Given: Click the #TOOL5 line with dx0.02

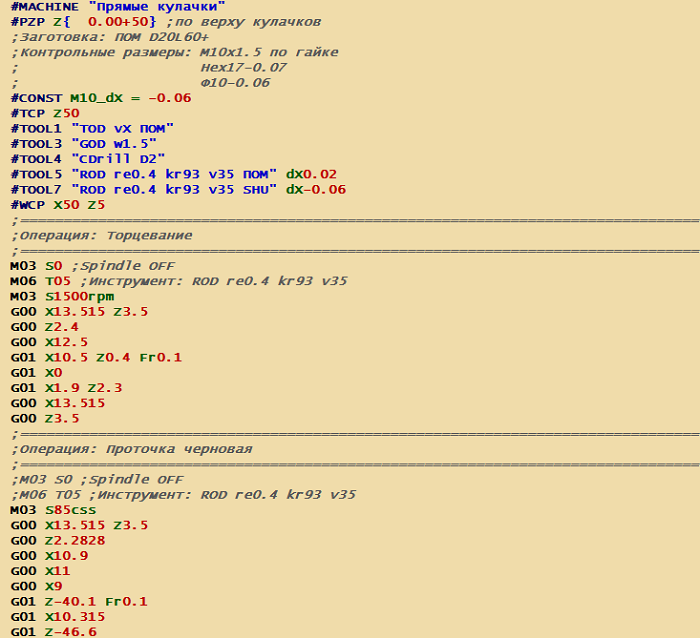Looking at the screenshot, I should pyautogui.click(x=172, y=174).
